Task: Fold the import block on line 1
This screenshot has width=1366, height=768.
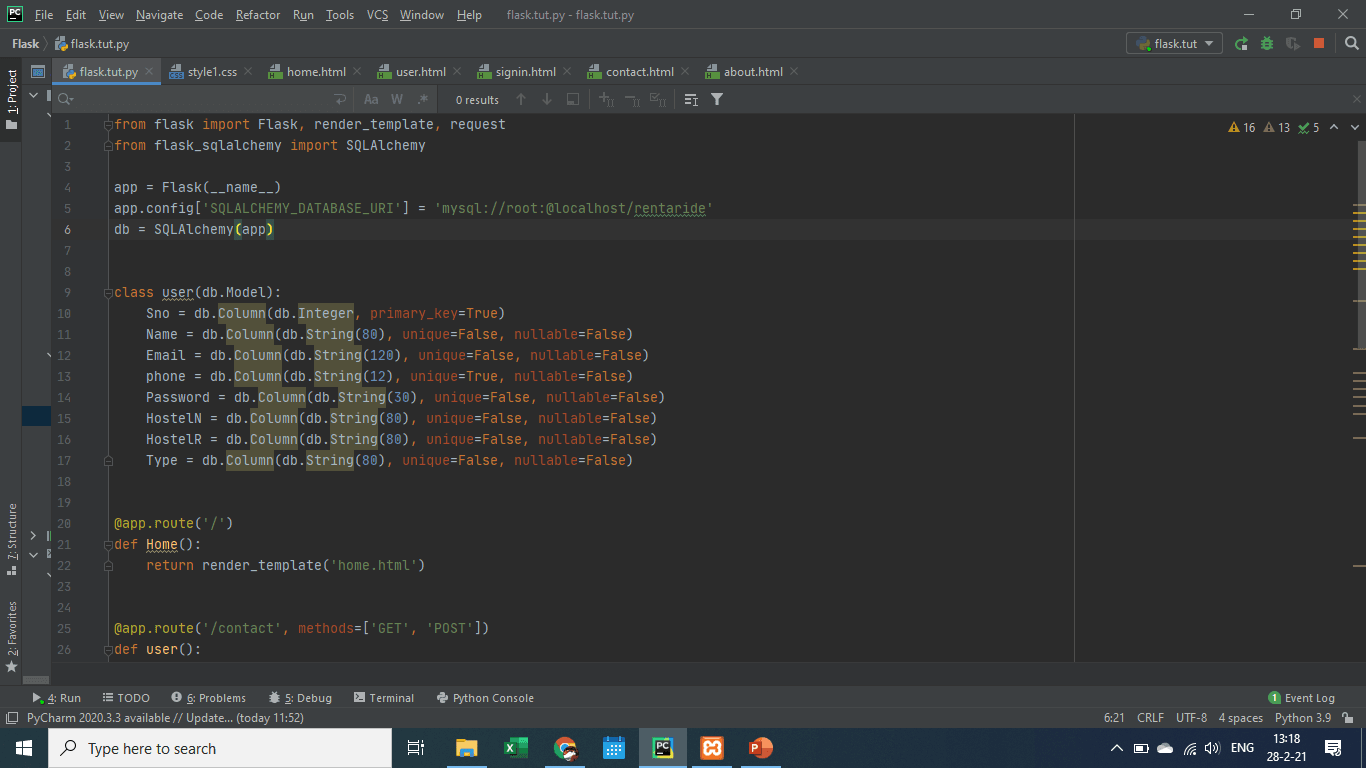Action: 107,125
